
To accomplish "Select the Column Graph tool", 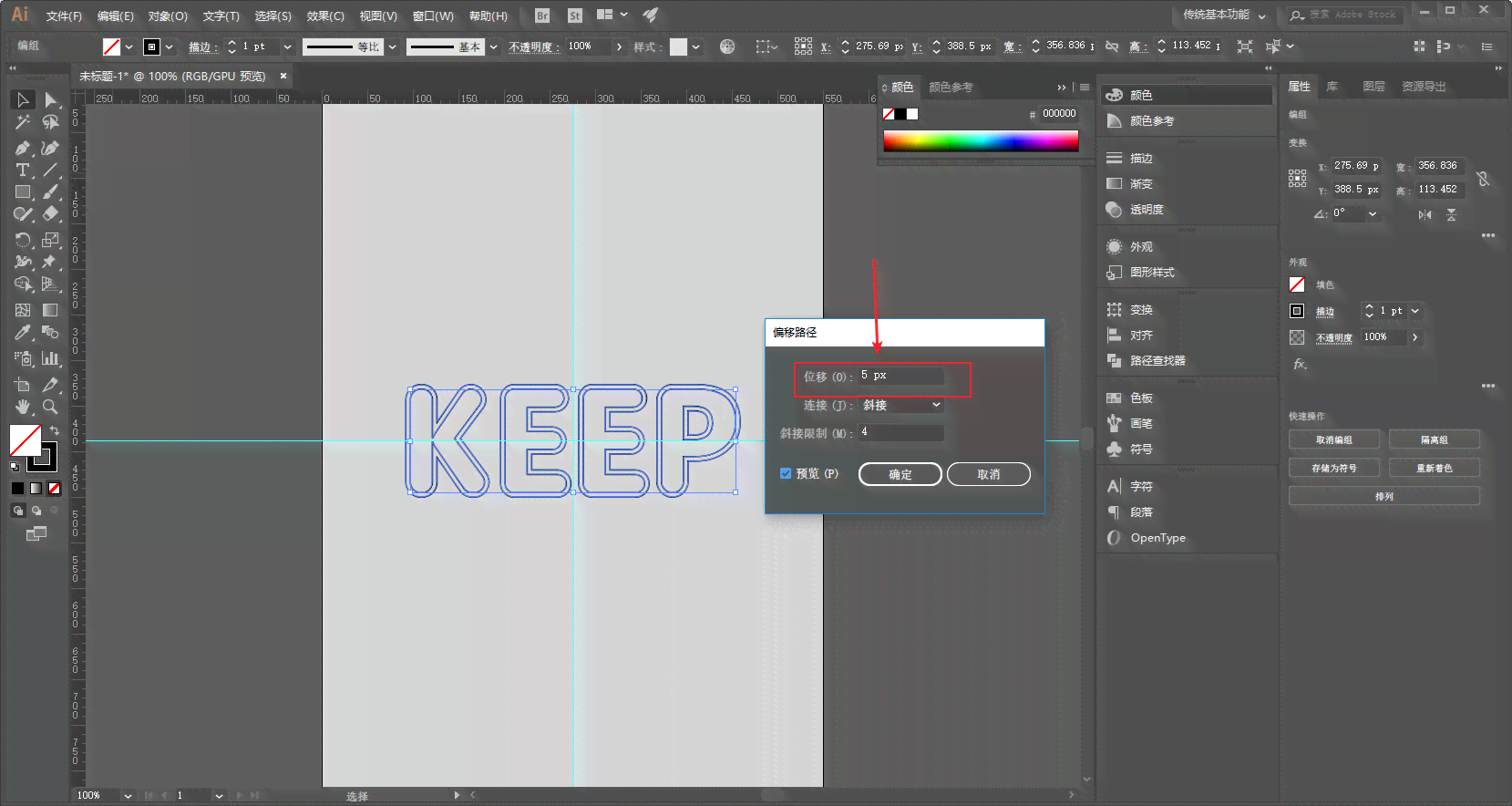I will [x=50, y=358].
